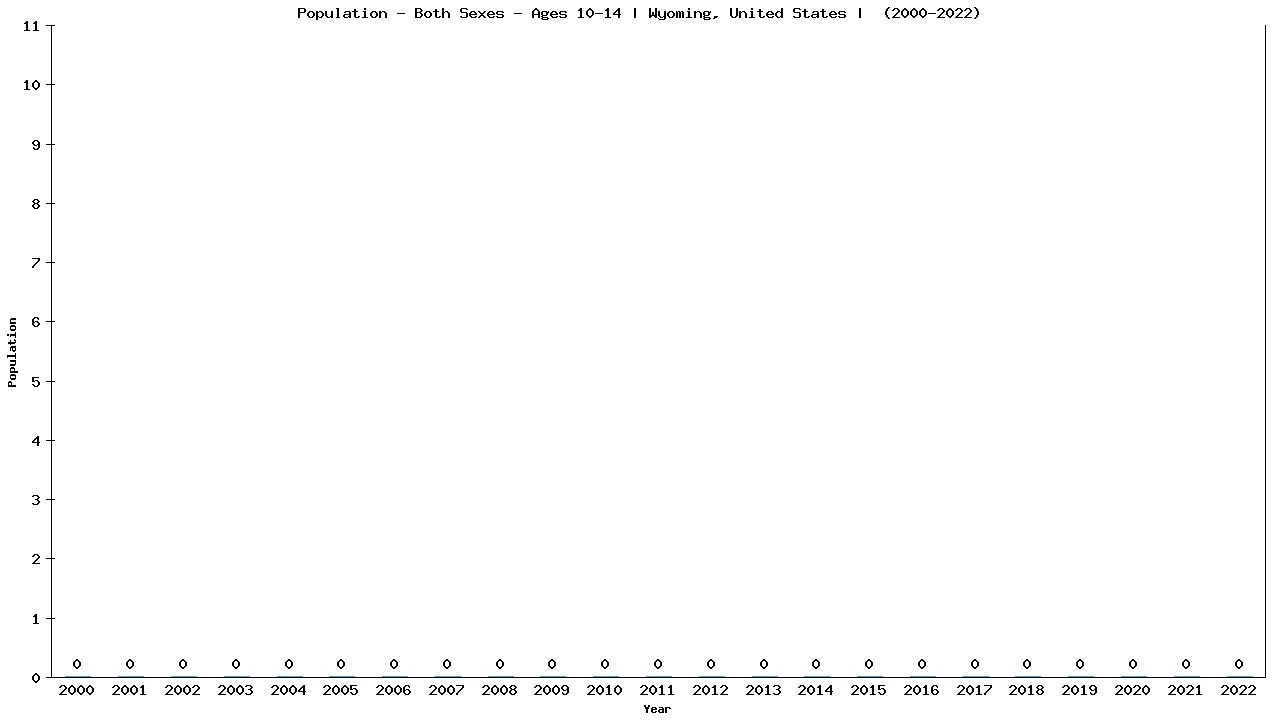Select the 2006 year label on x-axis

(394, 690)
